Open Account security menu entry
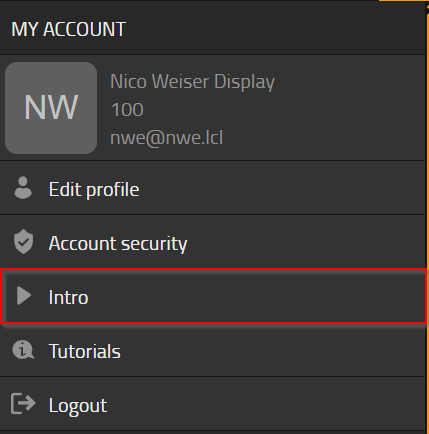The width and height of the screenshot is (429, 434). point(213,242)
